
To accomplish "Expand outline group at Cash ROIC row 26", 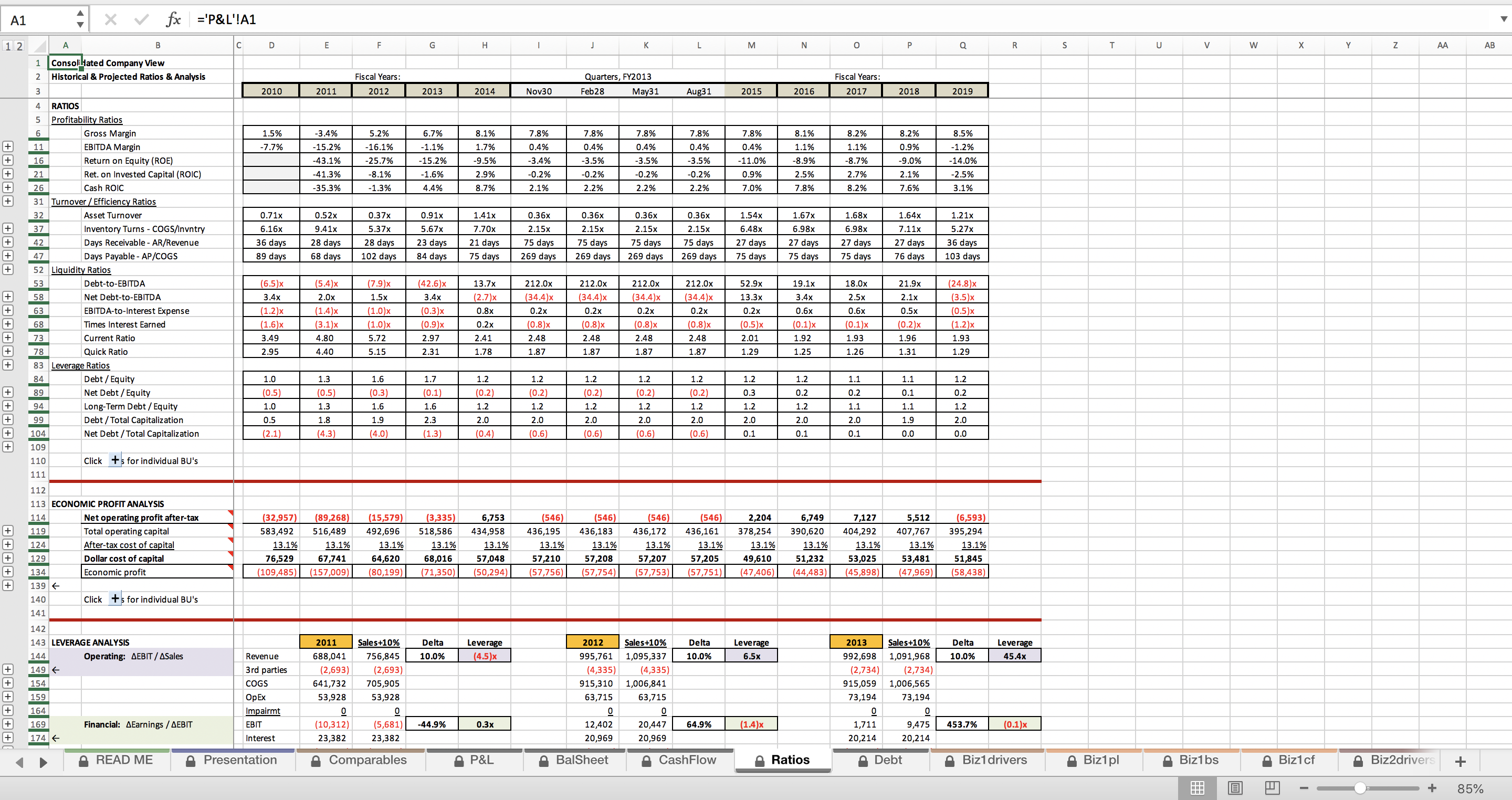I will coord(8,188).
